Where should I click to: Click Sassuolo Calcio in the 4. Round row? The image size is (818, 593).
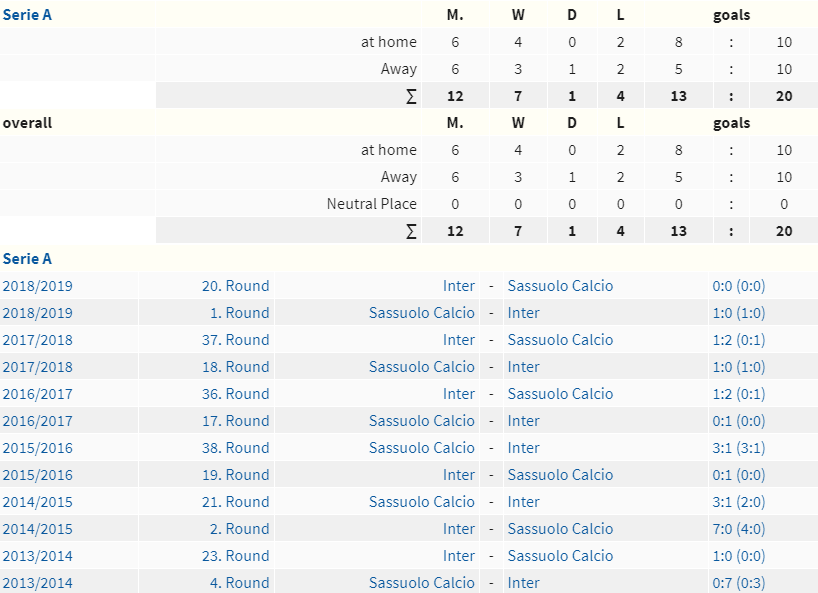click(422, 583)
